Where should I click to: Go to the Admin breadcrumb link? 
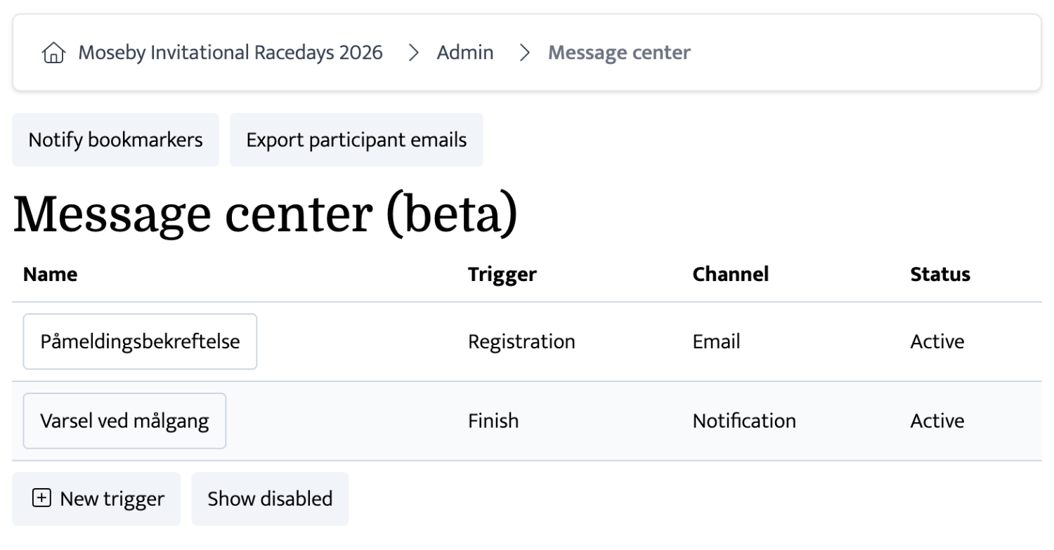click(465, 53)
